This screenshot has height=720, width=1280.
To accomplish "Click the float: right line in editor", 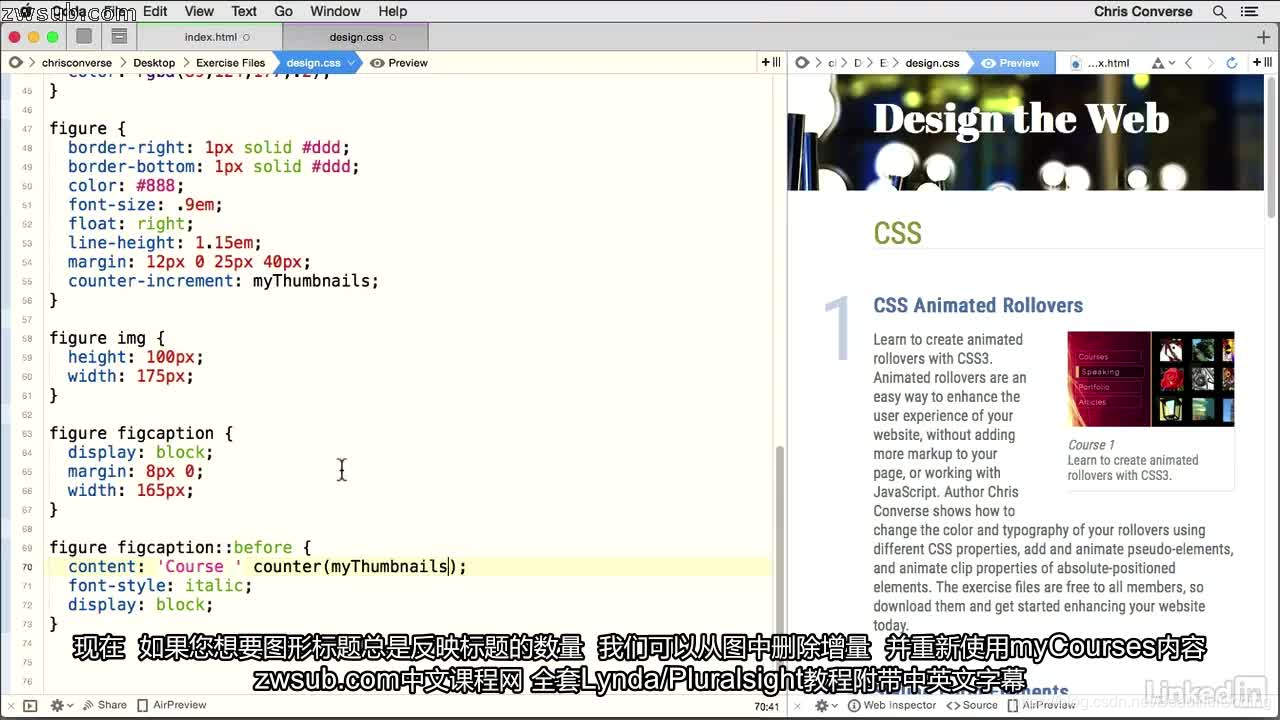I will coord(130,224).
